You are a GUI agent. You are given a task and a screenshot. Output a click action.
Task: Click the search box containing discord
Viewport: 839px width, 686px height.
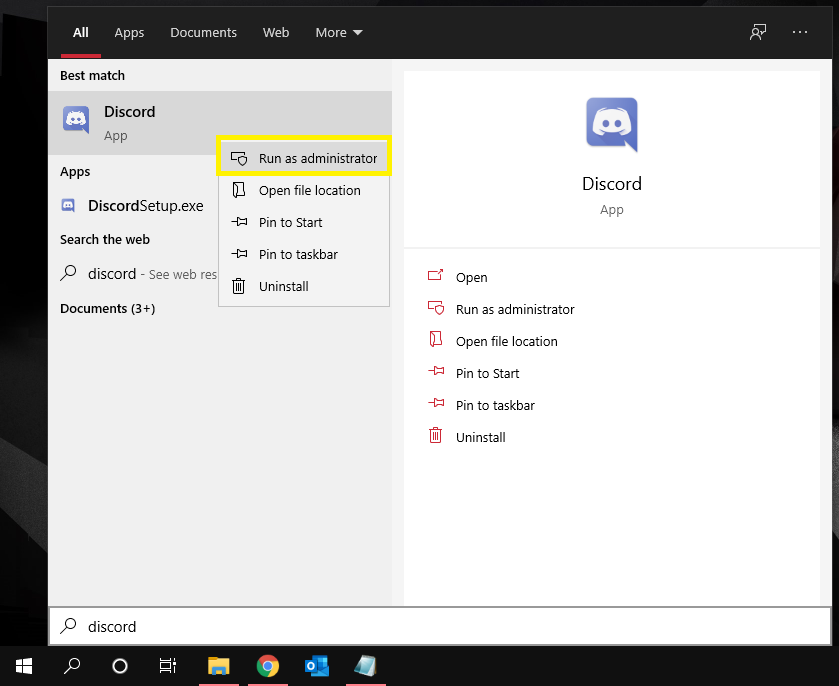[440, 626]
